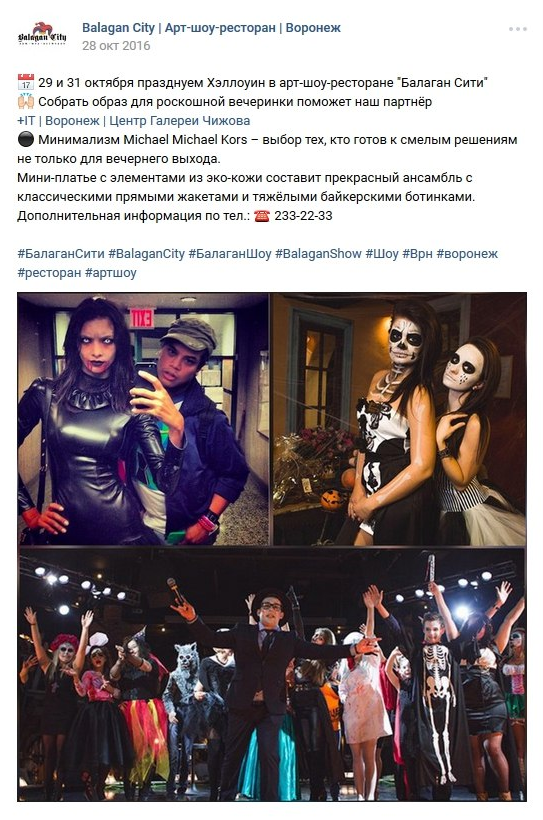Click the Balagan City avatar logo
Image resolution: width=543 pixels, height=820 pixels.
[x=42, y=35]
